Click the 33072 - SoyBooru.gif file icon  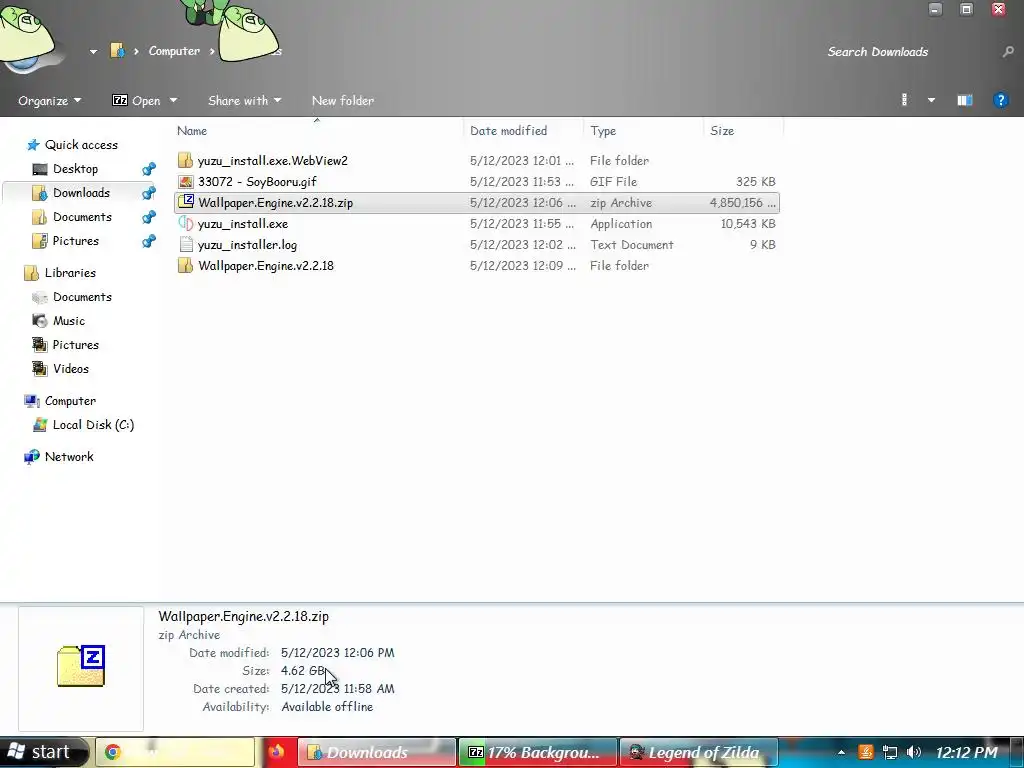click(x=185, y=182)
